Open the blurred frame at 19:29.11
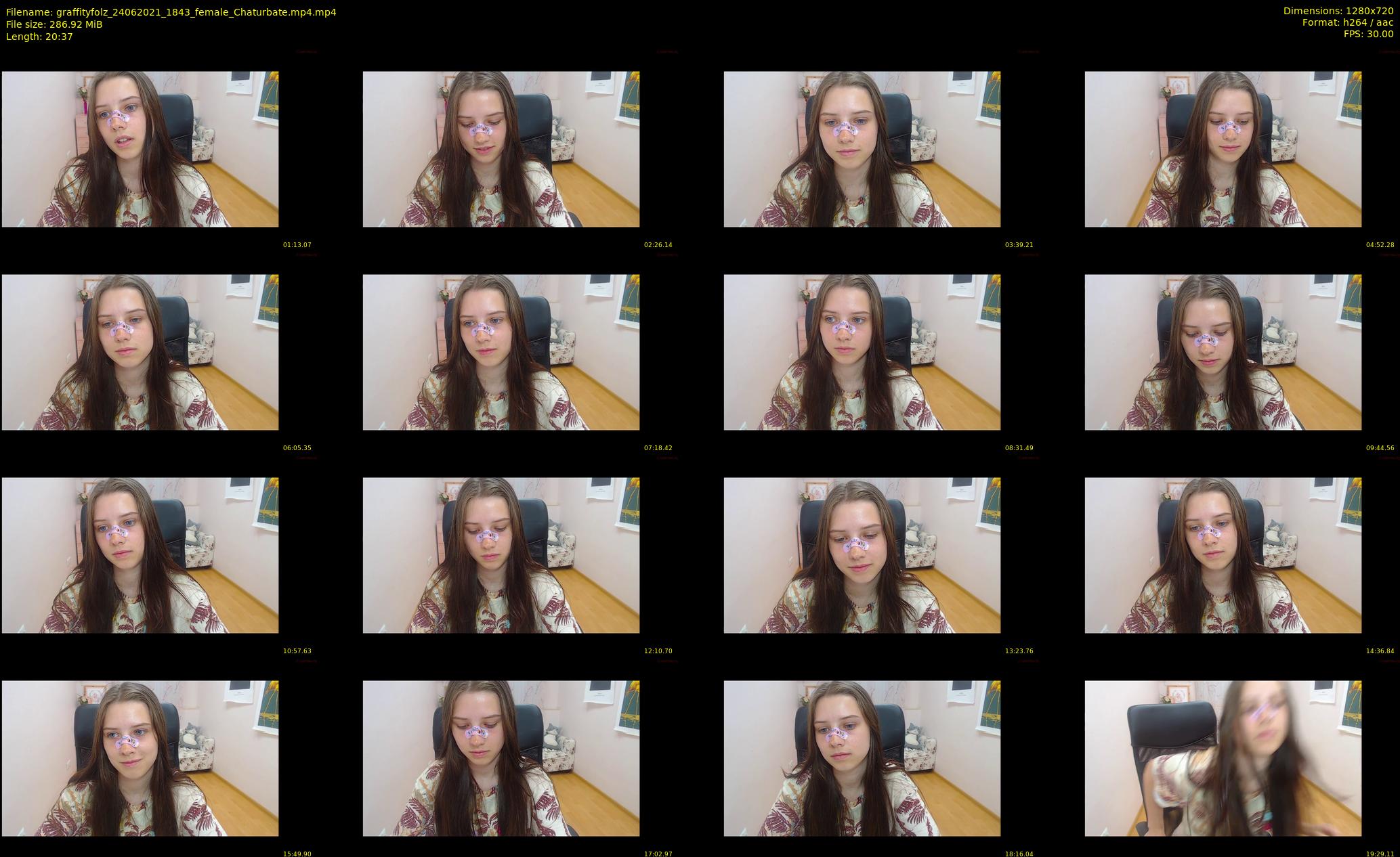The image size is (1400, 857). pyautogui.click(x=1223, y=758)
